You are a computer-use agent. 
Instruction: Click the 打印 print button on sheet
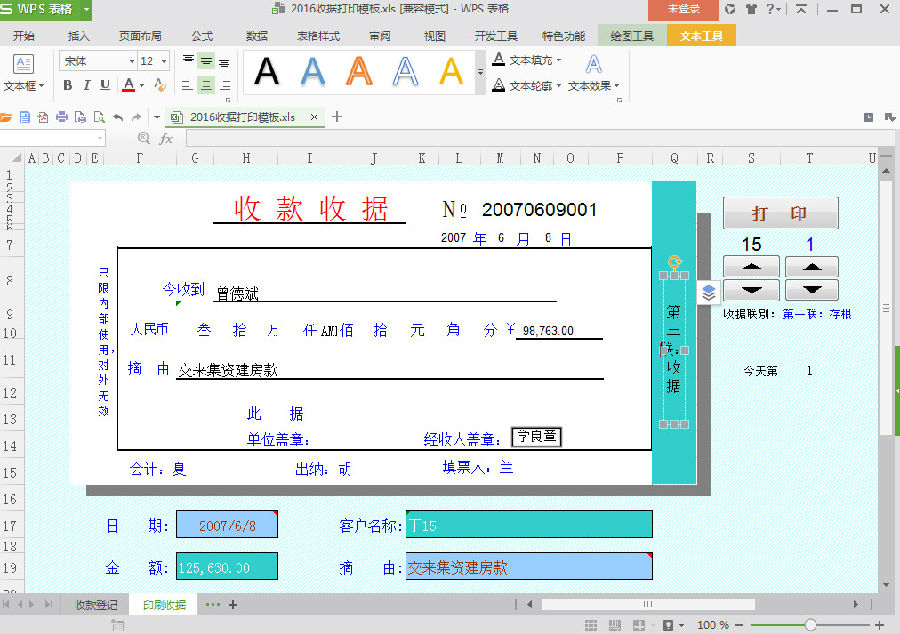pyautogui.click(x=780, y=213)
